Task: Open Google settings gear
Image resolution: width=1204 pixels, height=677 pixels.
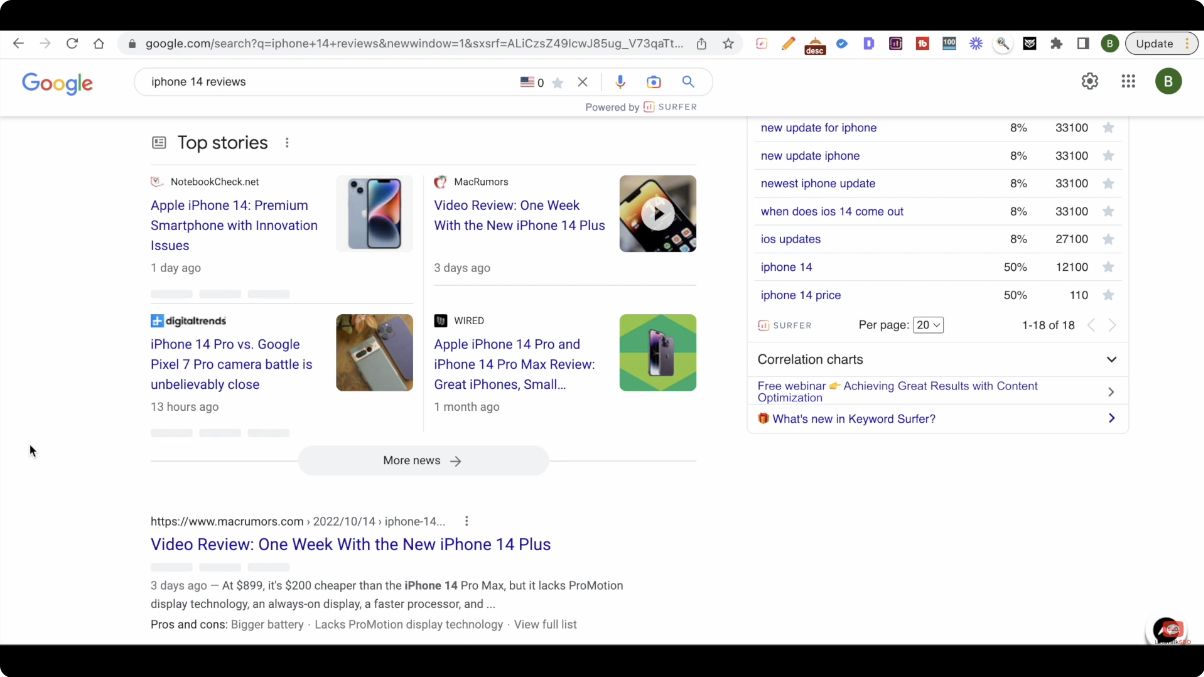Action: pyautogui.click(x=1090, y=81)
